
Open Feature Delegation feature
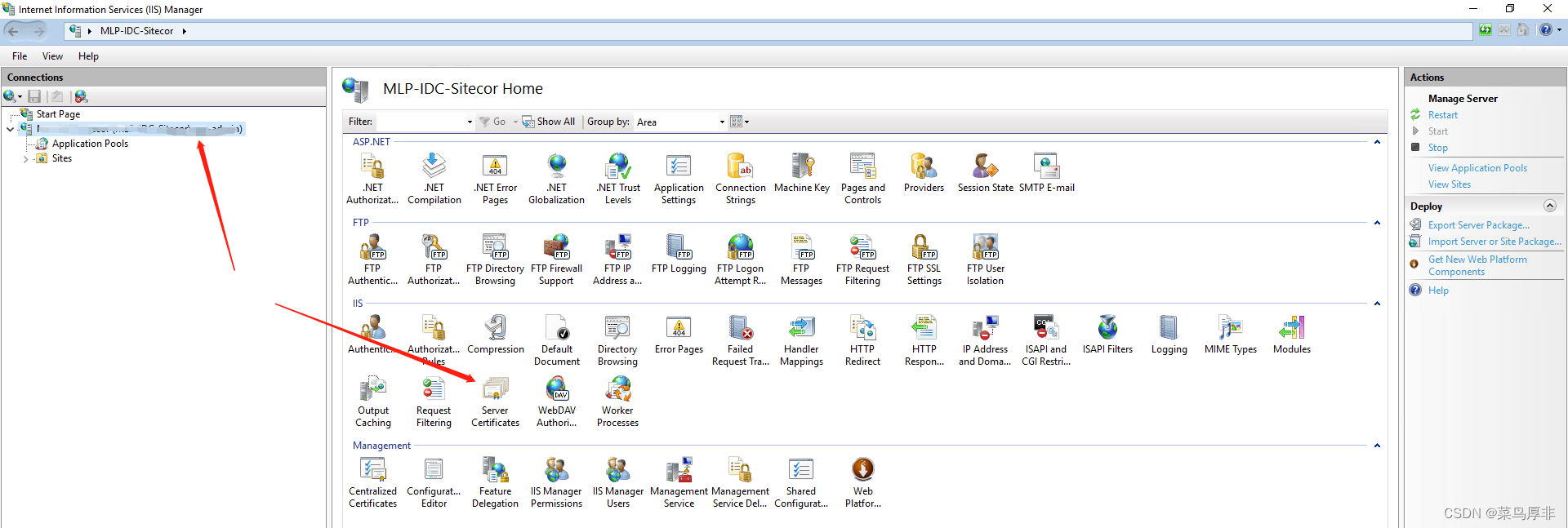(495, 482)
